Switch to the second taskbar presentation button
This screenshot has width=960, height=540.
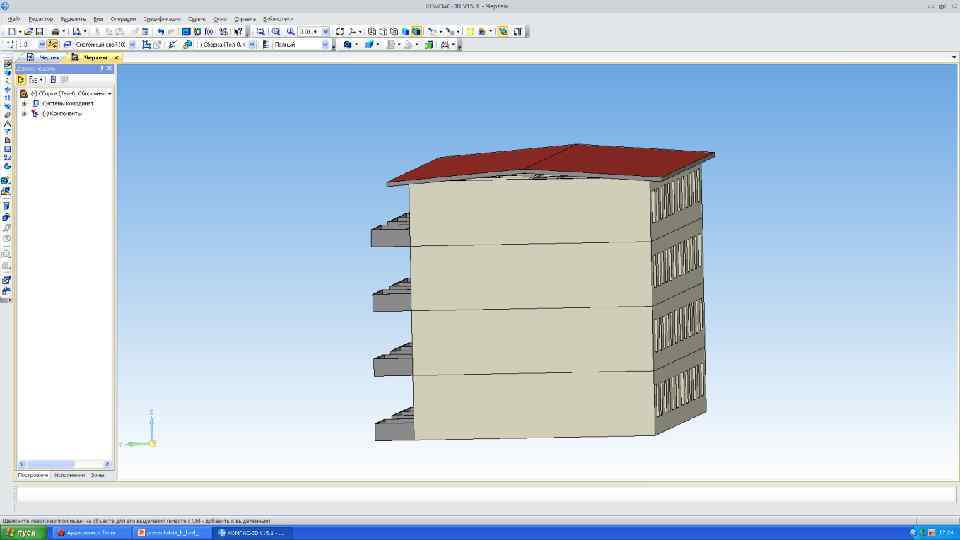pyautogui.click(x=171, y=533)
